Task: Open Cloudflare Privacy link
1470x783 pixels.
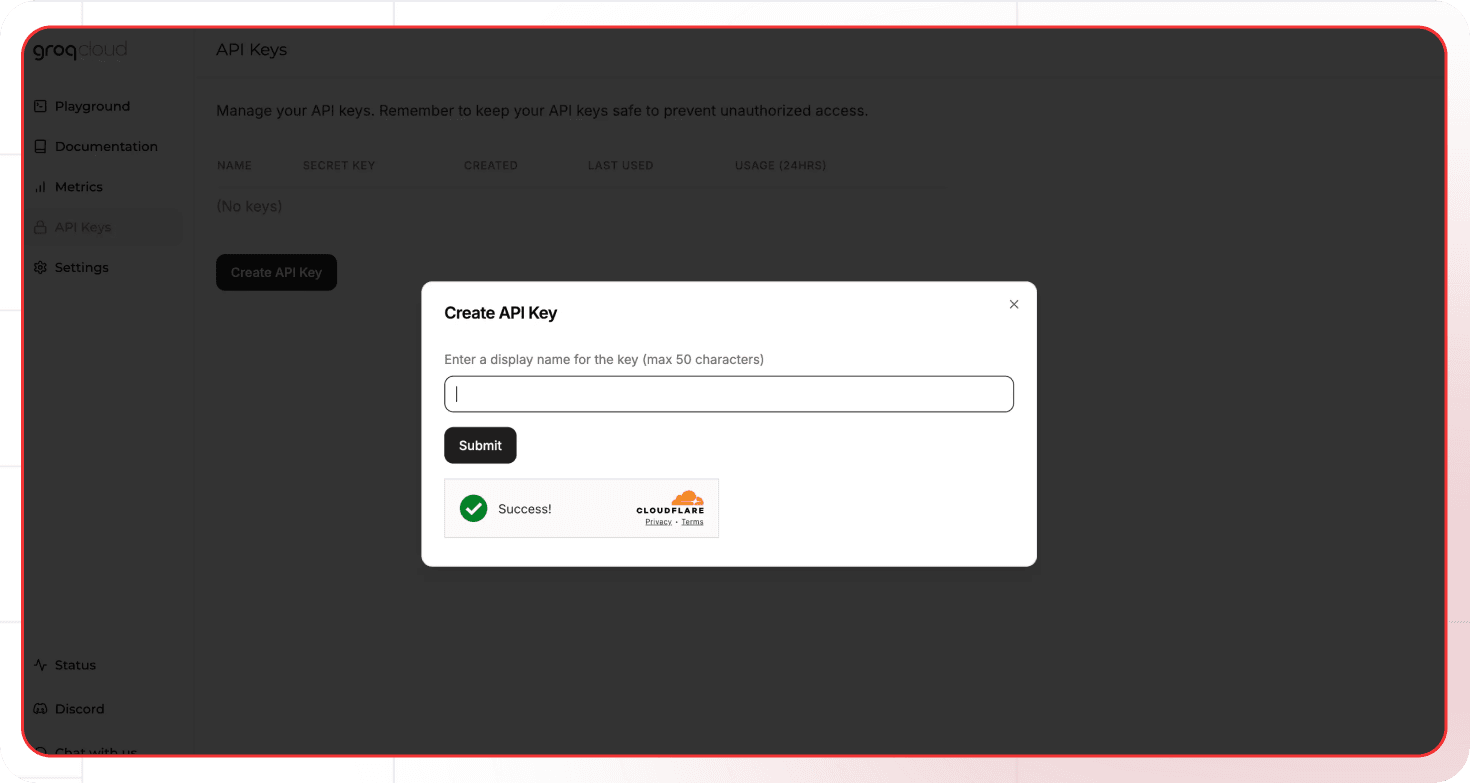Action: 658,522
